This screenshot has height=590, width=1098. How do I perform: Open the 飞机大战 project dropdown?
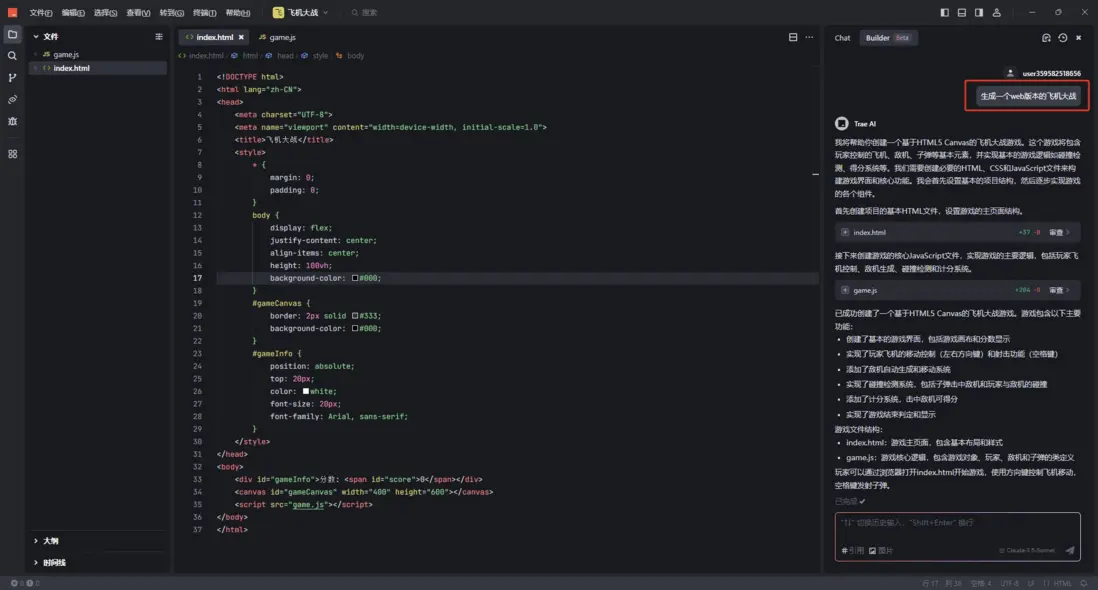click(x=302, y=13)
